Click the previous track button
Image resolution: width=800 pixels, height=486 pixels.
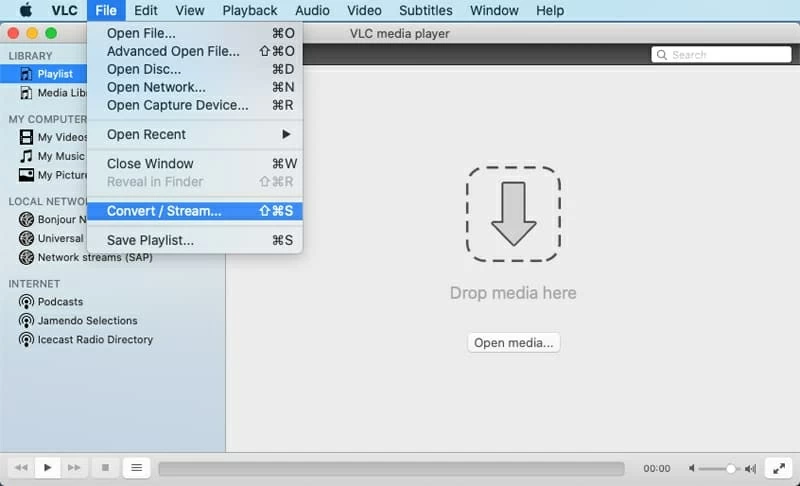[x=21, y=468]
